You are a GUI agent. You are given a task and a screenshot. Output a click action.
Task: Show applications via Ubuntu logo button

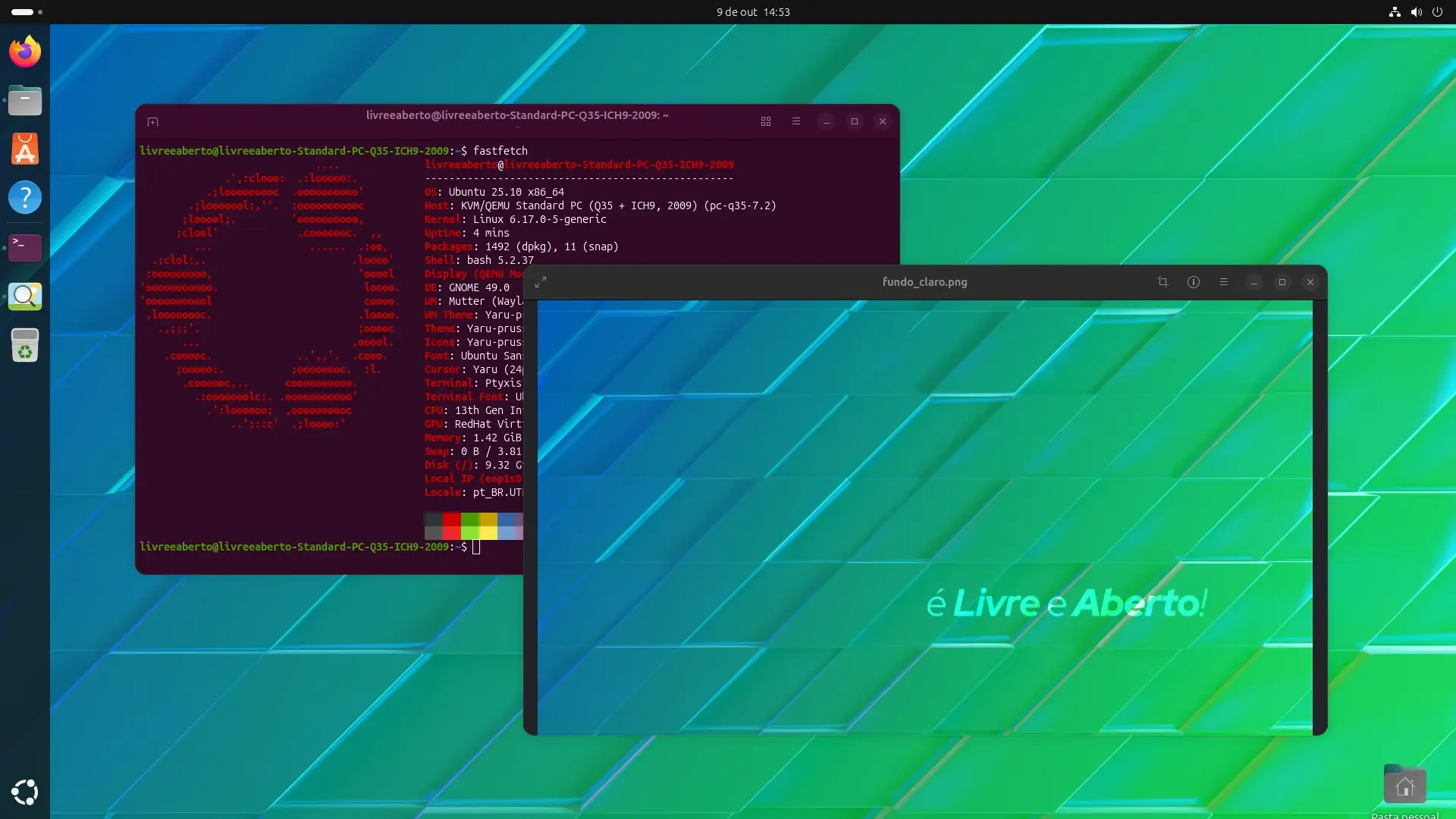(25, 792)
